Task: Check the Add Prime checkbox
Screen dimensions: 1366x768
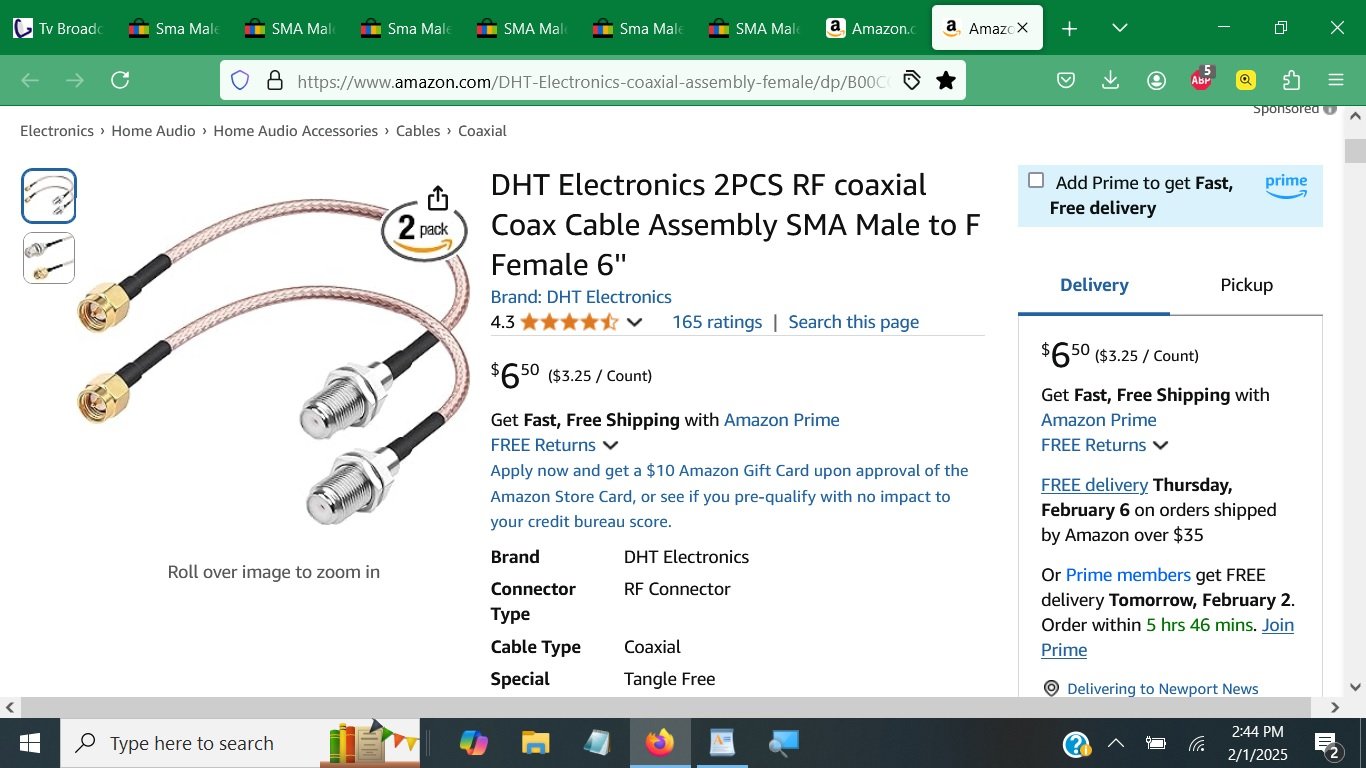Action: [x=1036, y=181]
